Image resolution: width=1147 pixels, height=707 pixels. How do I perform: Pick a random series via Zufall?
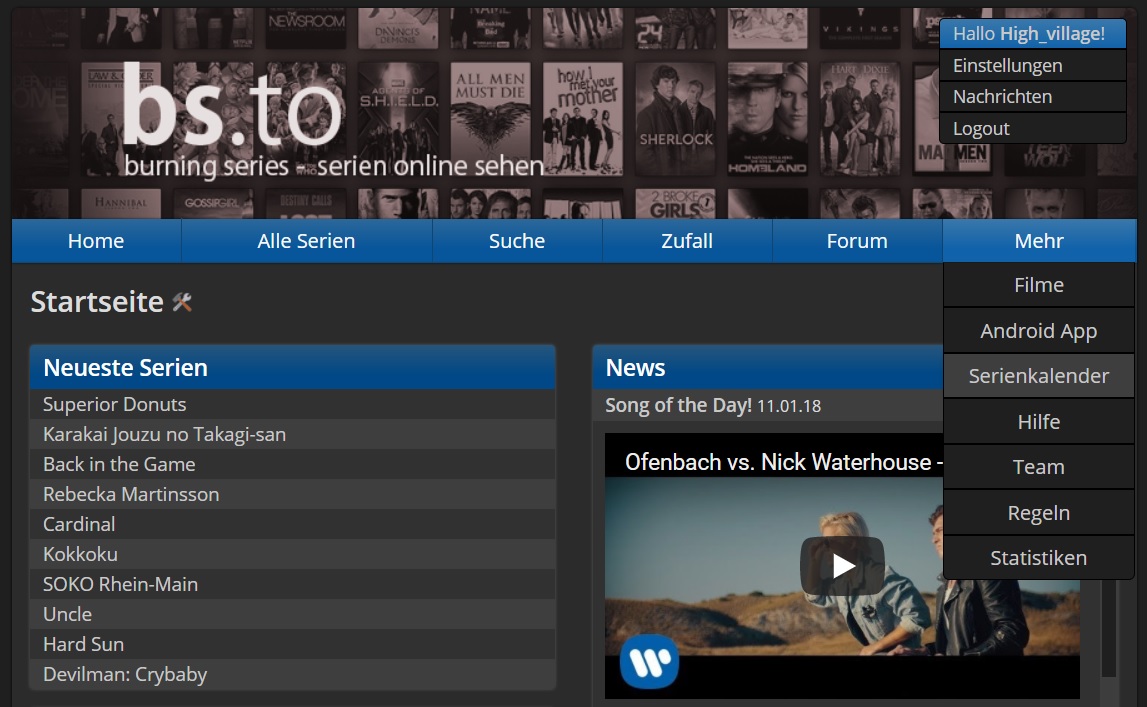coord(687,241)
